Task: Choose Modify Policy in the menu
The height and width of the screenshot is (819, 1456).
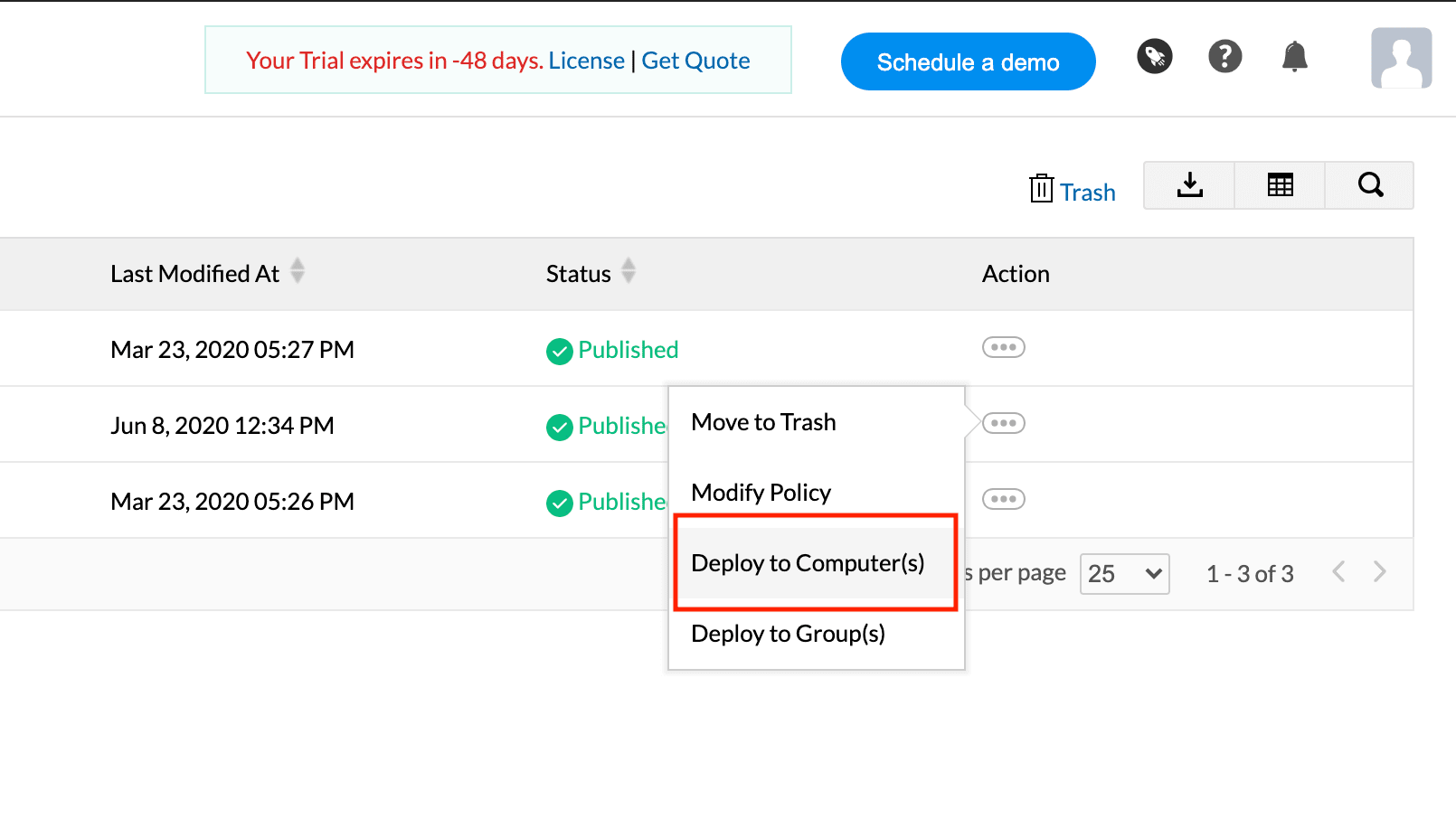Action: click(761, 493)
